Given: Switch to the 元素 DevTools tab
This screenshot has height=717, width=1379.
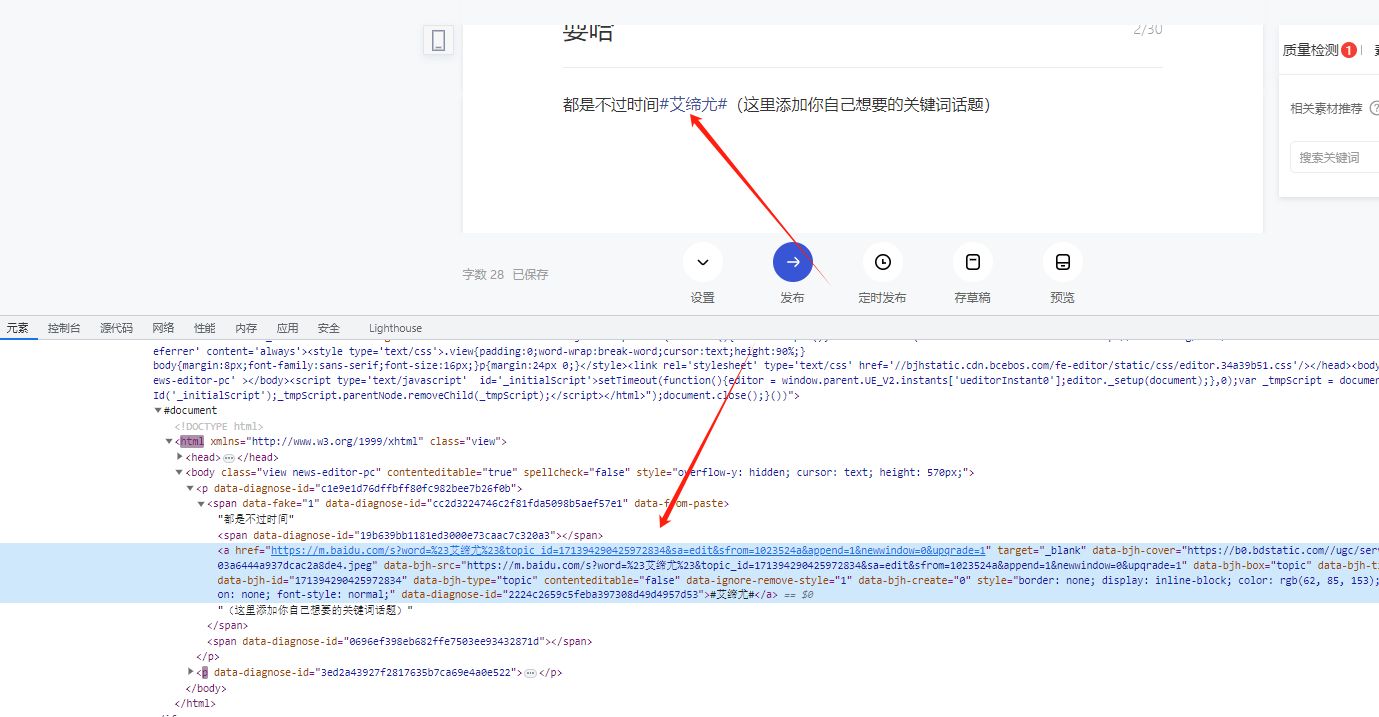Looking at the screenshot, I should pyautogui.click(x=18, y=328).
